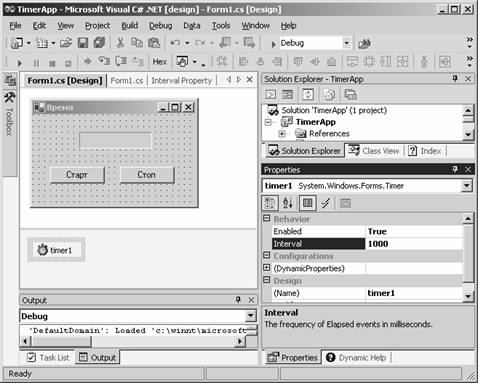Pin the Solution Explorer panel

click(x=455, y=79)
